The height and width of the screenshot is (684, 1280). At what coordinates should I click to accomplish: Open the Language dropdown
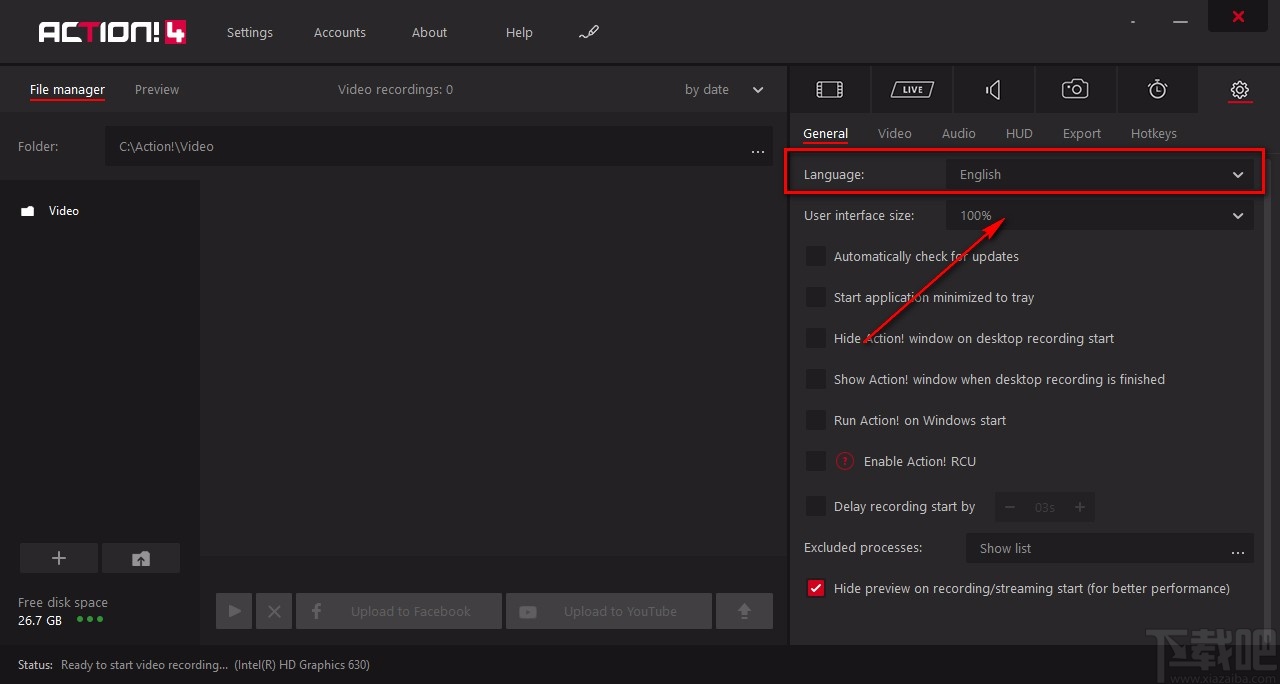1099,174
